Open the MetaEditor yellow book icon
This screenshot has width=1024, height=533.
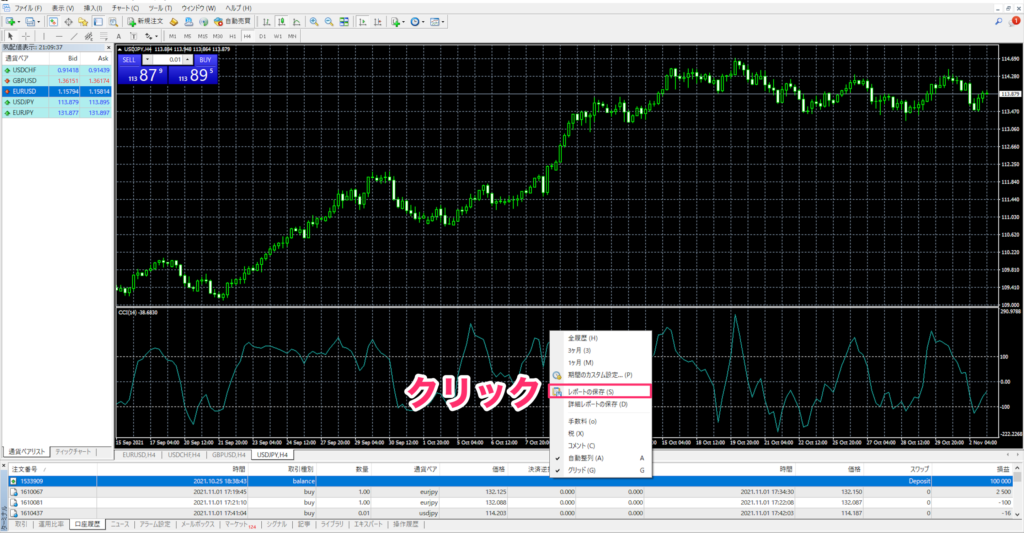pos(174,22)
